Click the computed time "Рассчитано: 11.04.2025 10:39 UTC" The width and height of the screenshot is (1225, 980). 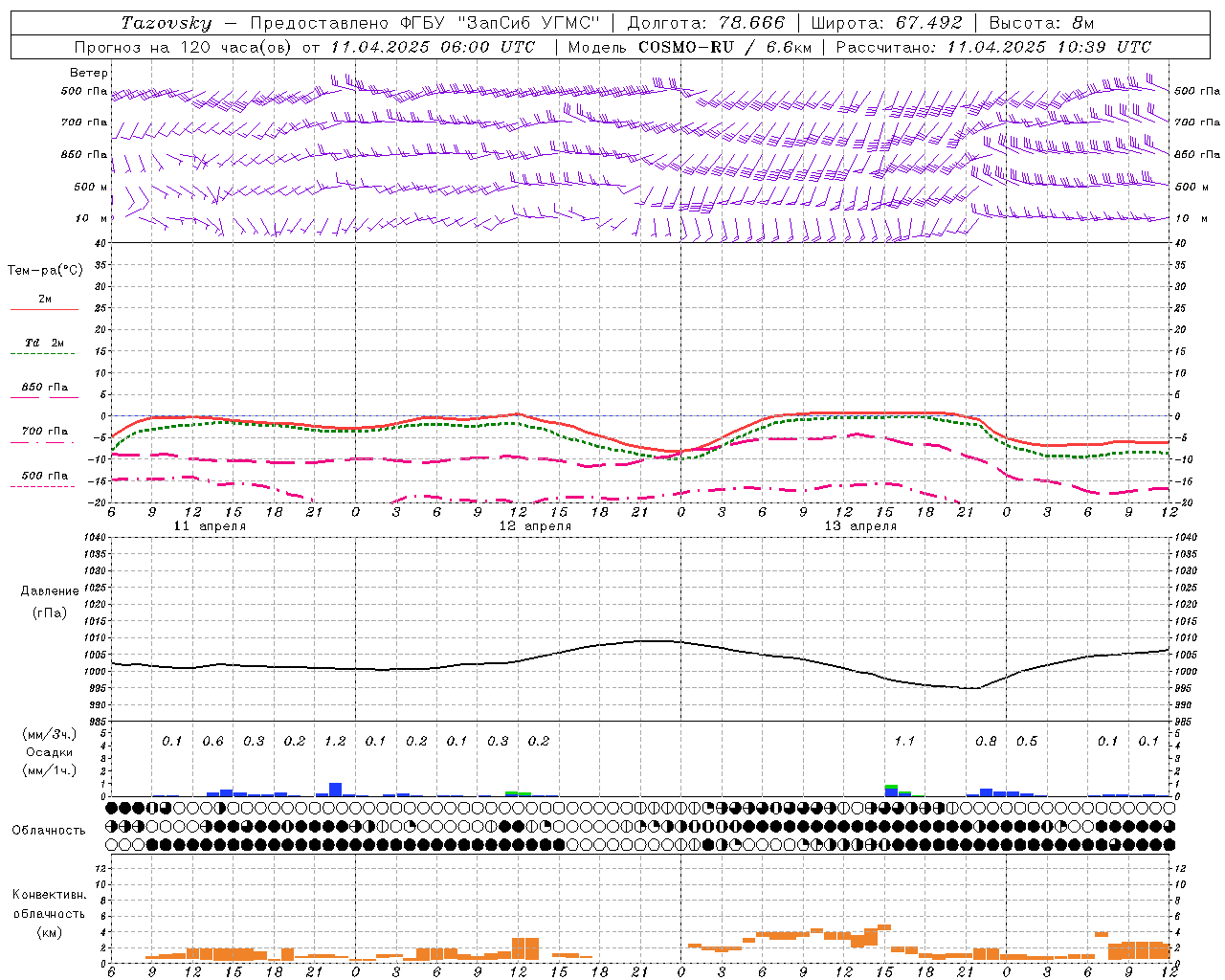pos(993,47)
